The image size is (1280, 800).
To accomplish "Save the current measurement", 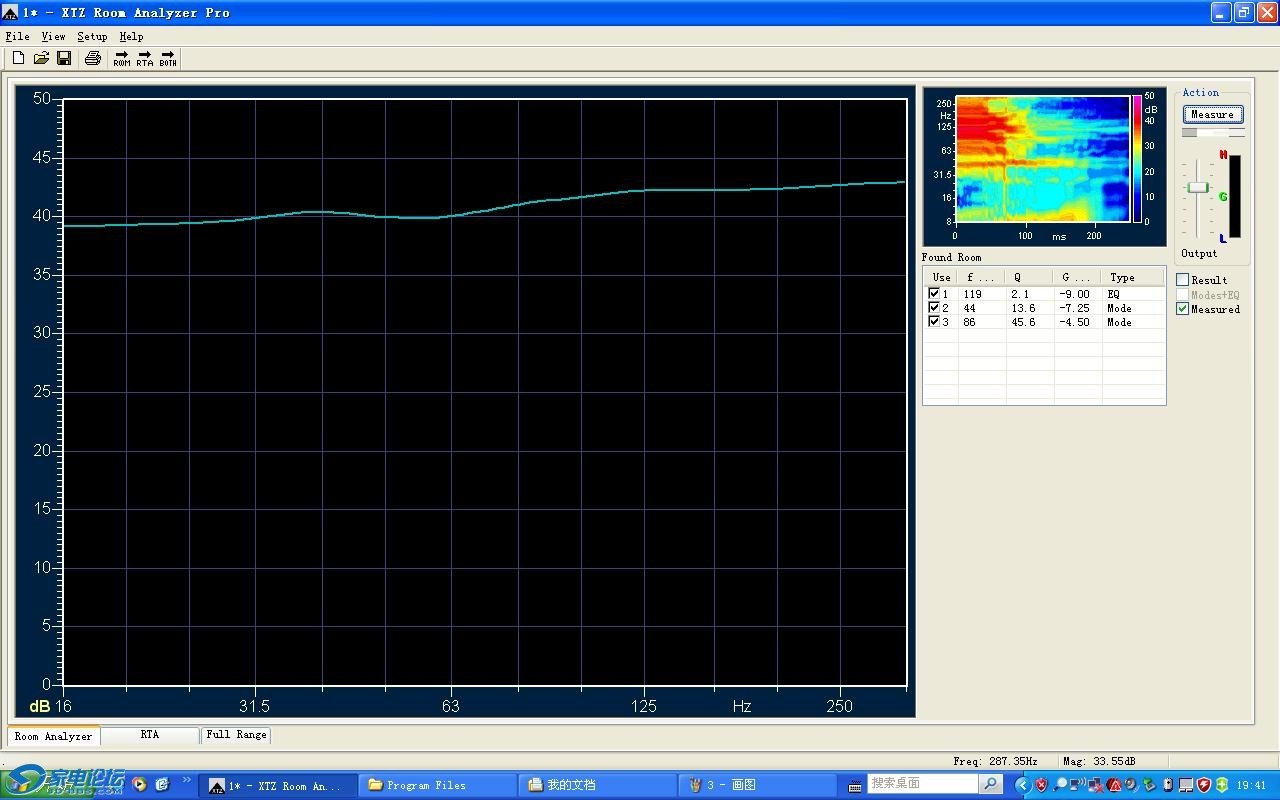I will coord(64,58).
